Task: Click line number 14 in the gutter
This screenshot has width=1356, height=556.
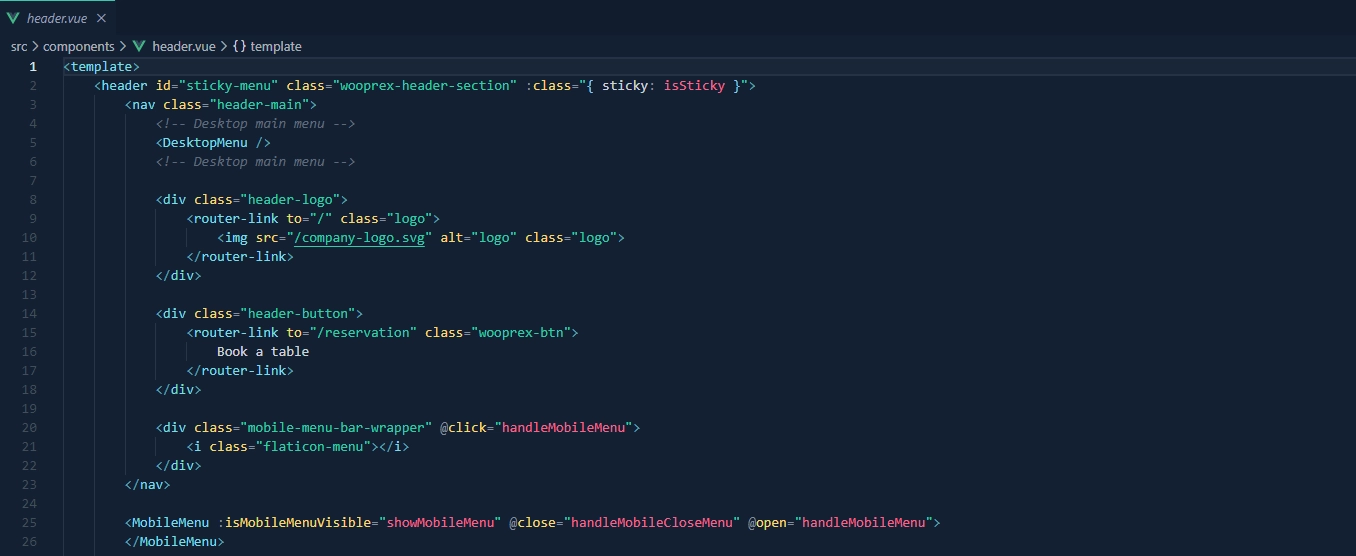Action: pyautogui.click(x=29, y=313)
